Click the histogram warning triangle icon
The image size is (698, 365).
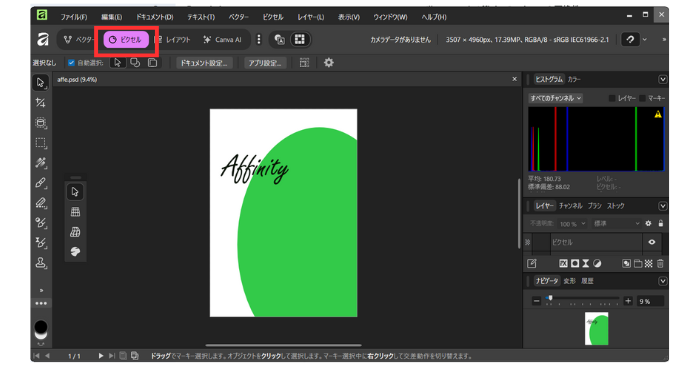[658, 114]
